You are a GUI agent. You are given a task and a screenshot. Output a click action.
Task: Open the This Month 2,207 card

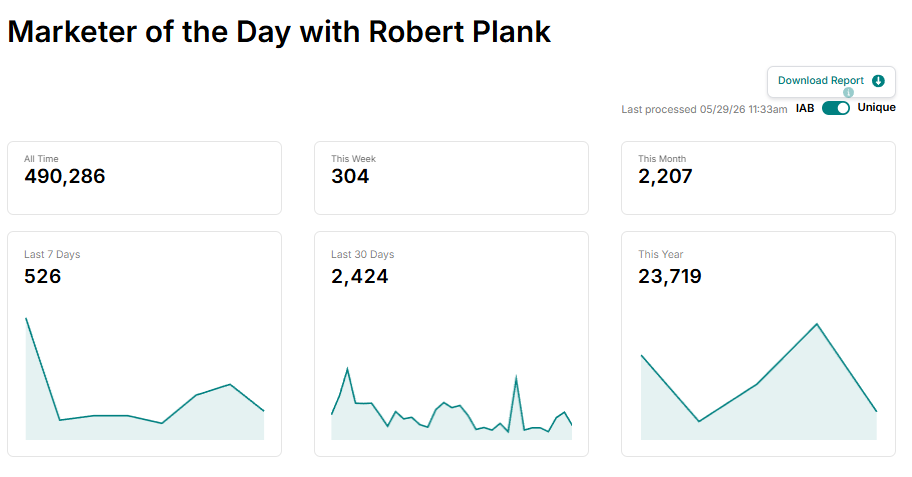[758, 178]
